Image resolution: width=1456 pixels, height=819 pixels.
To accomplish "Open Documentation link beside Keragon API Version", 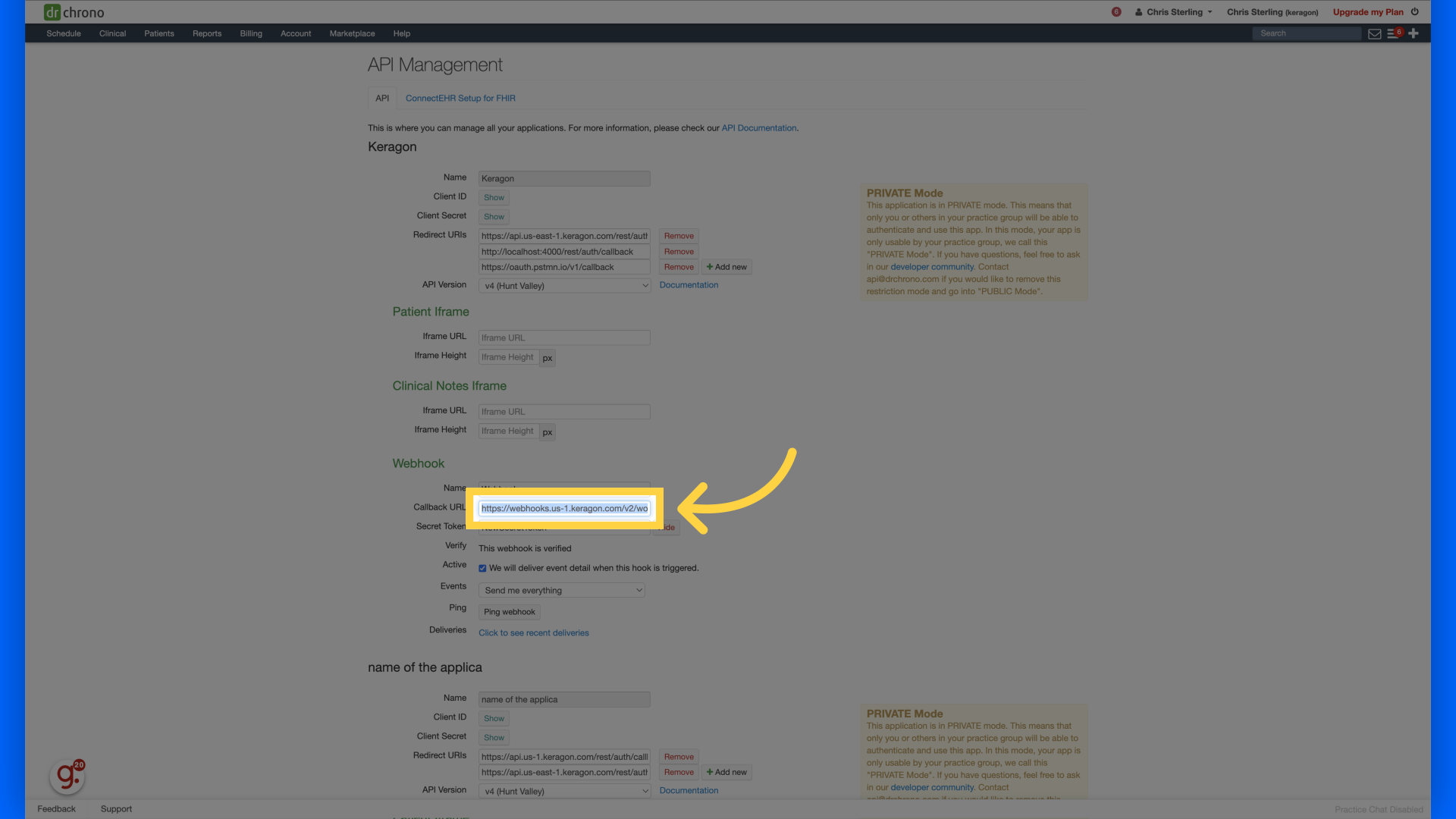I will 689,285.
